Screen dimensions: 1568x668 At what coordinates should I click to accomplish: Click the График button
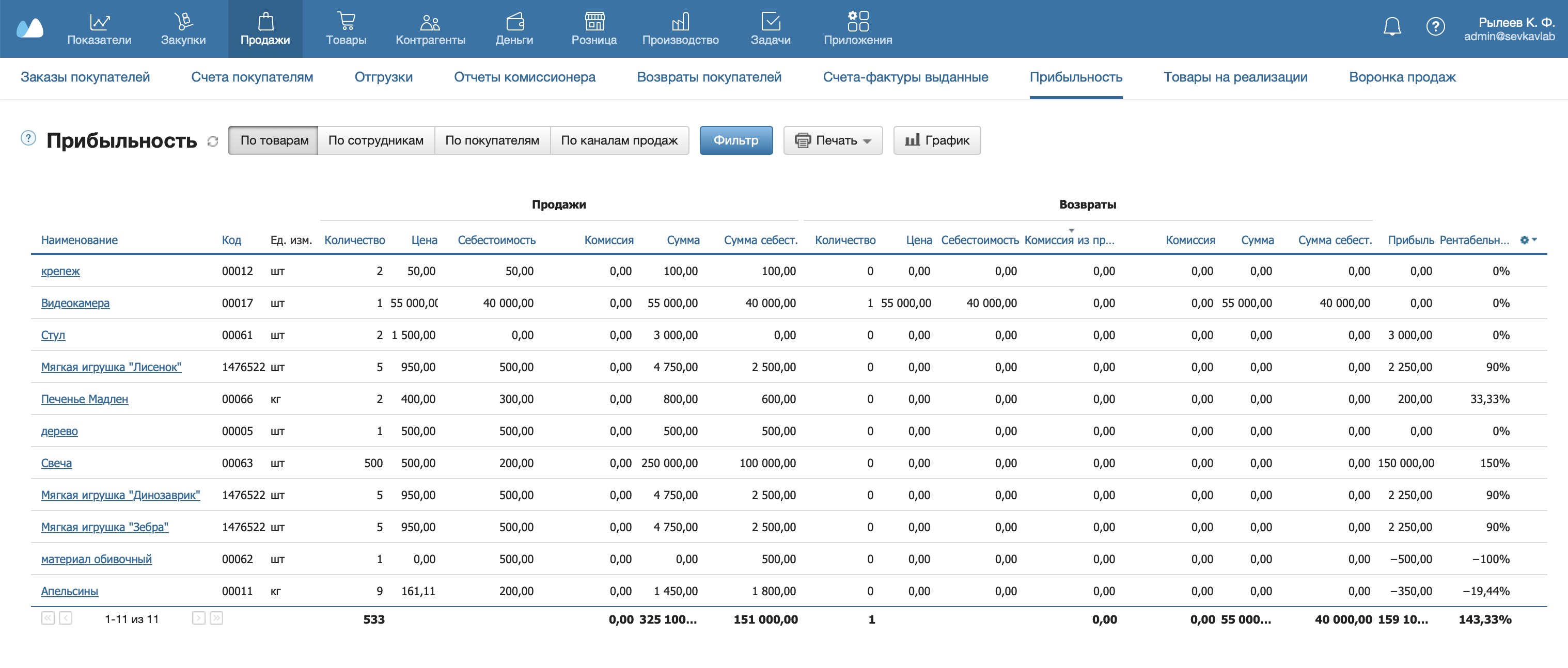(936, 140)
